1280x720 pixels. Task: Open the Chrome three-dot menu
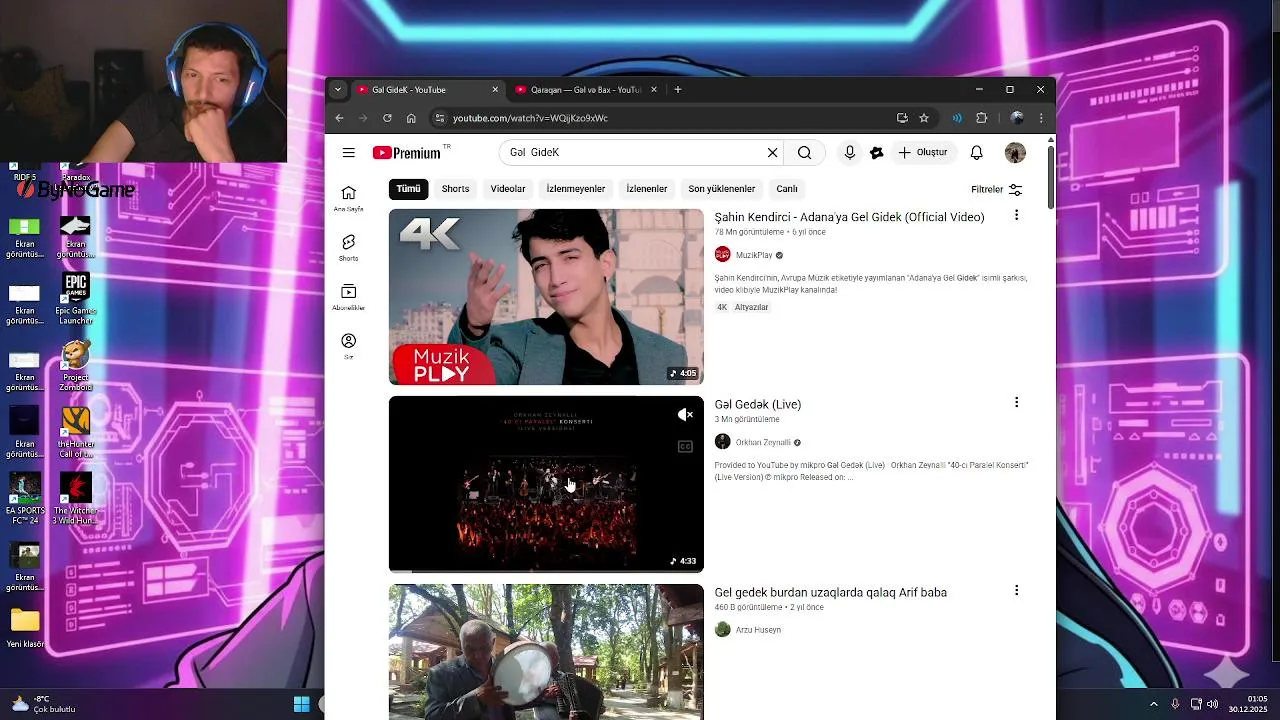tap(1041, 118)
